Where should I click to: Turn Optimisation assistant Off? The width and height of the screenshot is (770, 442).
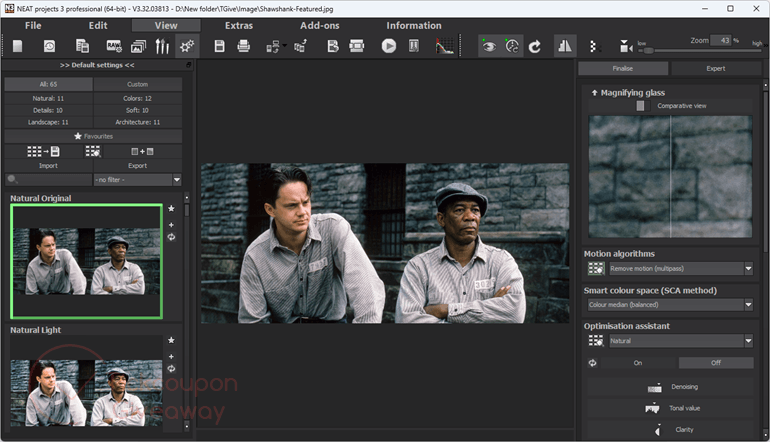[716, 363]
